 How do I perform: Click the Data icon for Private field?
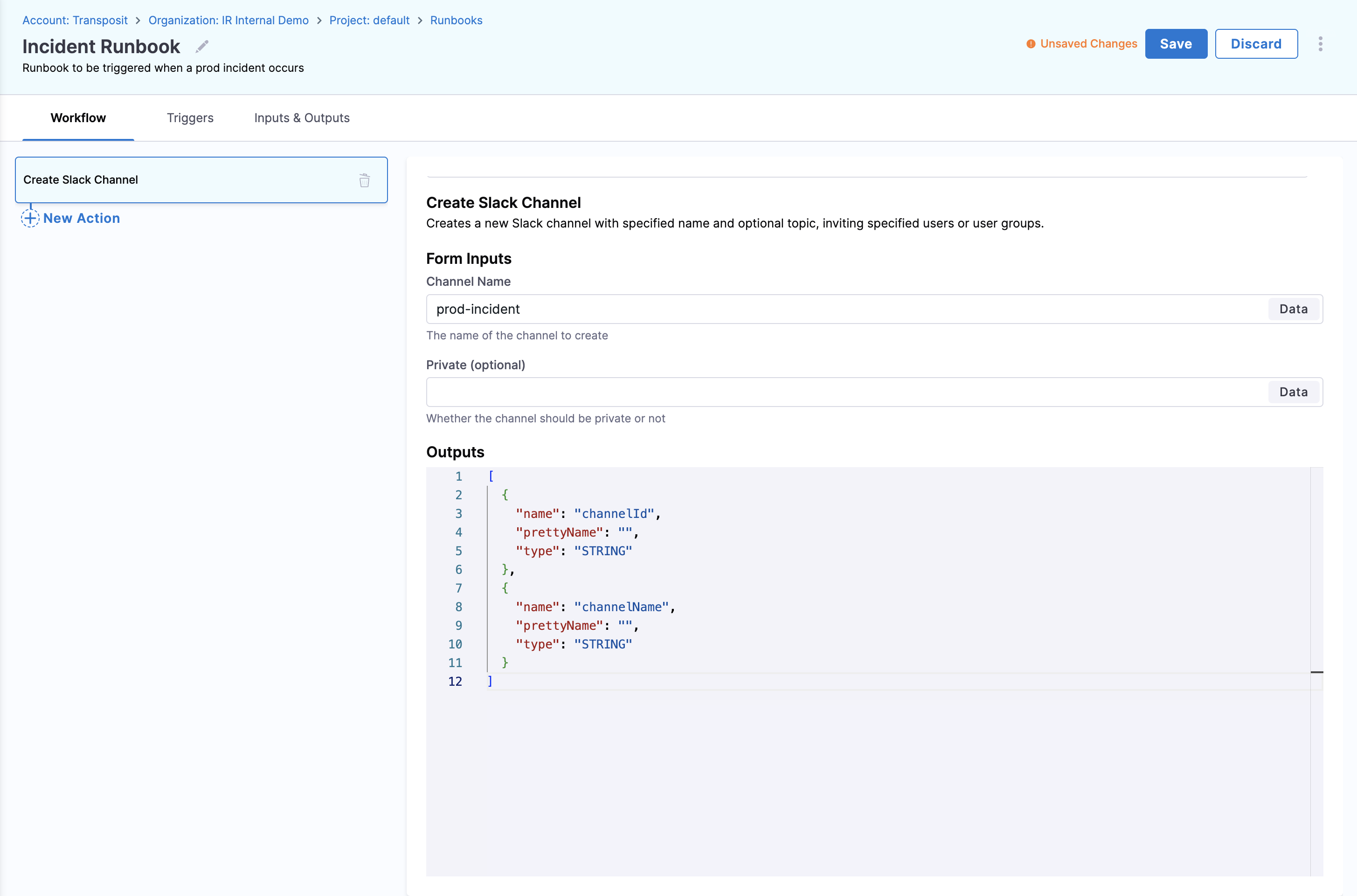pos(1294,392)
